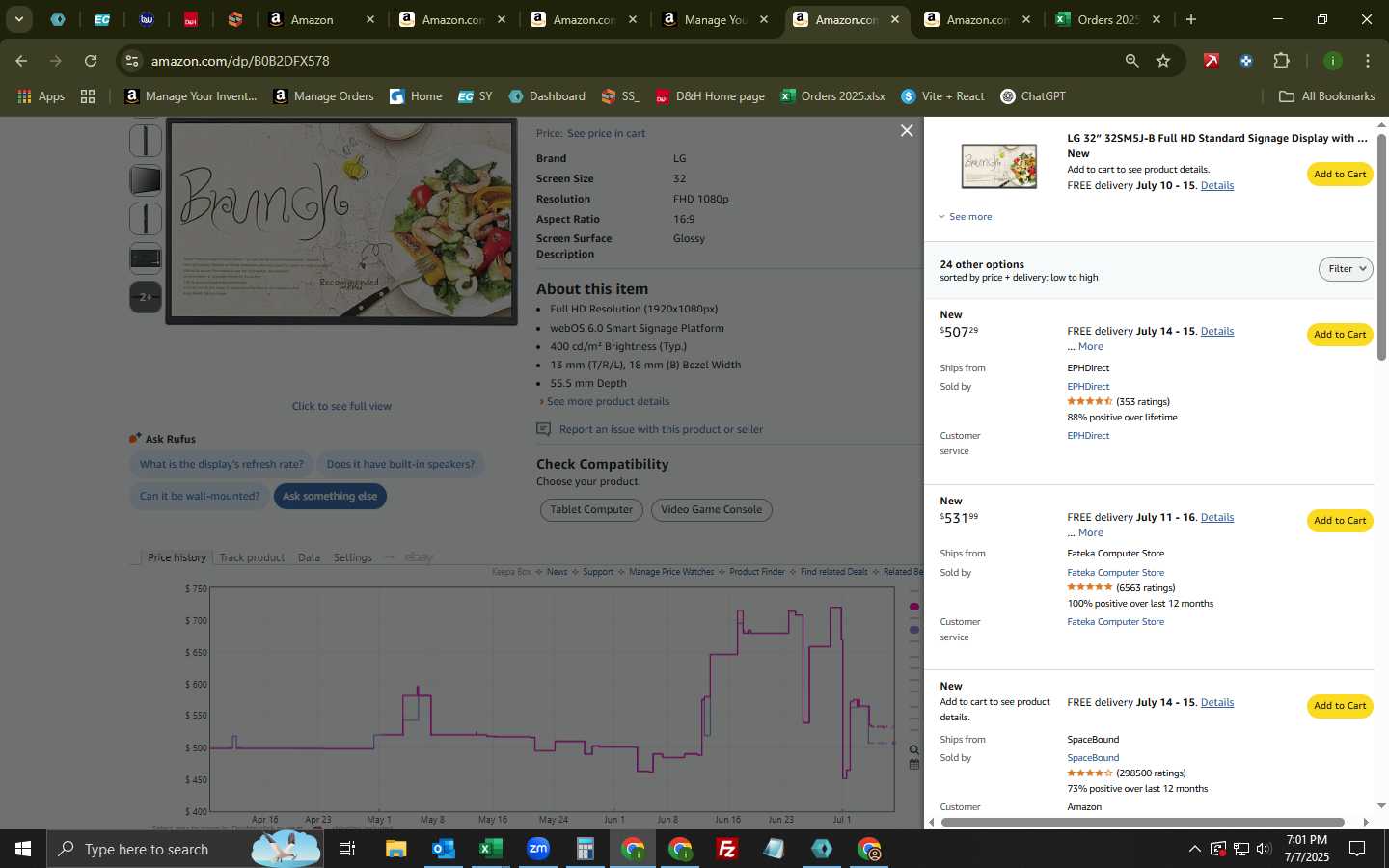Click to see full view of image
1389x868 pixels.
tap(341, 407)
